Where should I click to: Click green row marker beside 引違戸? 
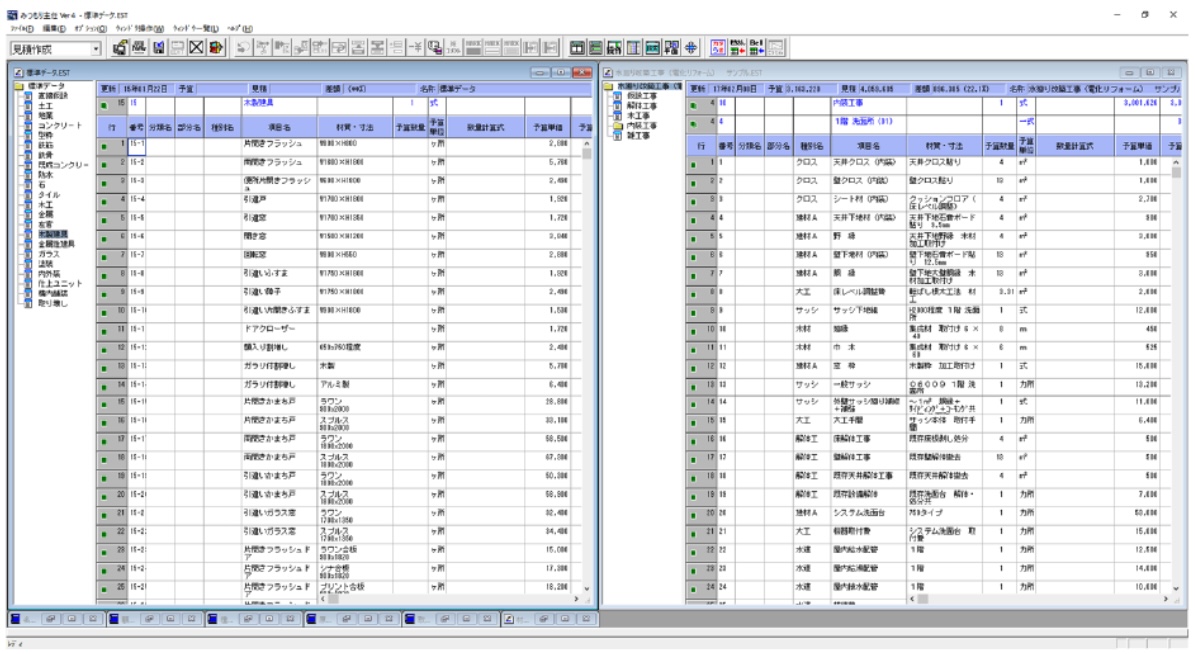click(104, 201)
